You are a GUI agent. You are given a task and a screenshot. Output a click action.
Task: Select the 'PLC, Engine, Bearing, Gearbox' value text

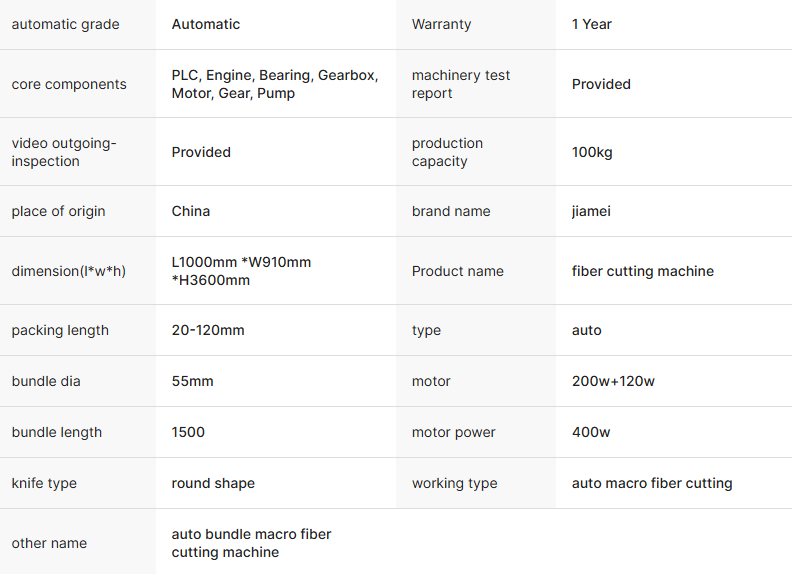tap(275, 75)
